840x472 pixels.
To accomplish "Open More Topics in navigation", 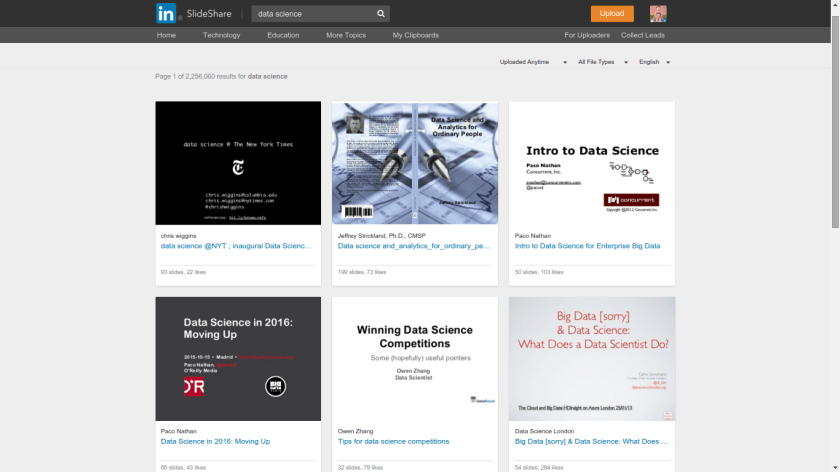I will coord(346,35).
